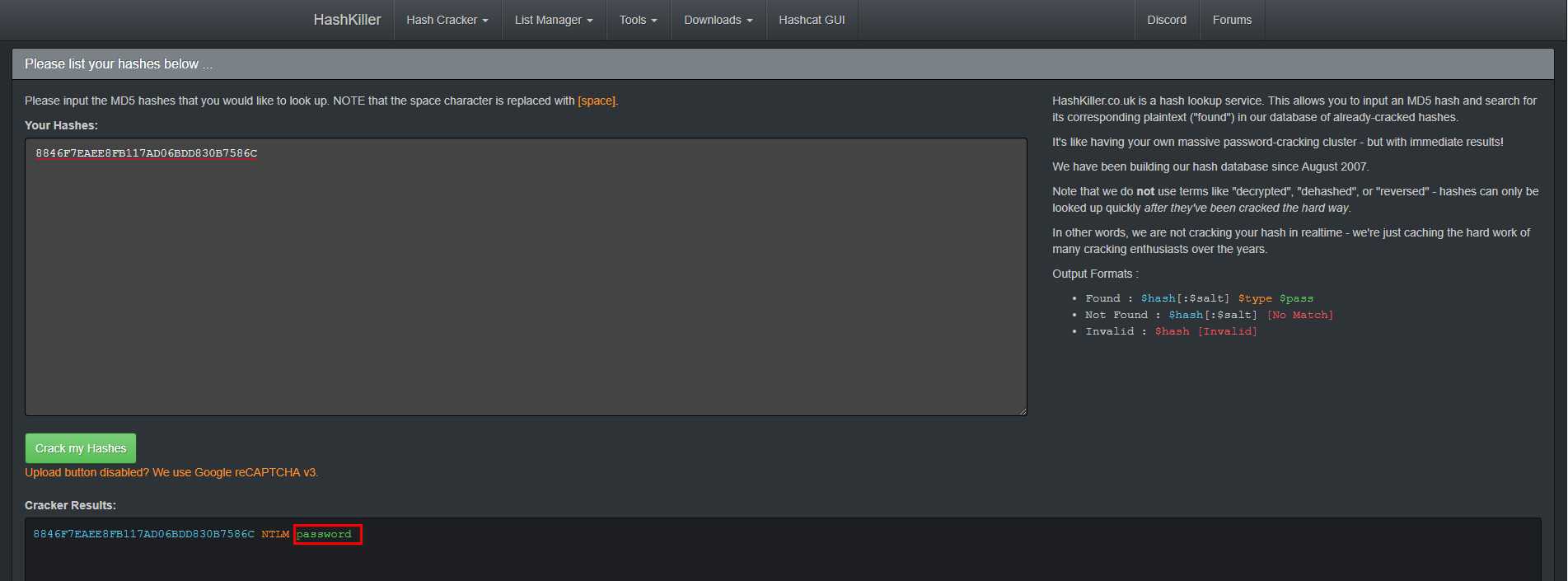Click the cracked plaintext 'password' result
Viewport: 1568px width, 581px height.
tap(324, 534)
